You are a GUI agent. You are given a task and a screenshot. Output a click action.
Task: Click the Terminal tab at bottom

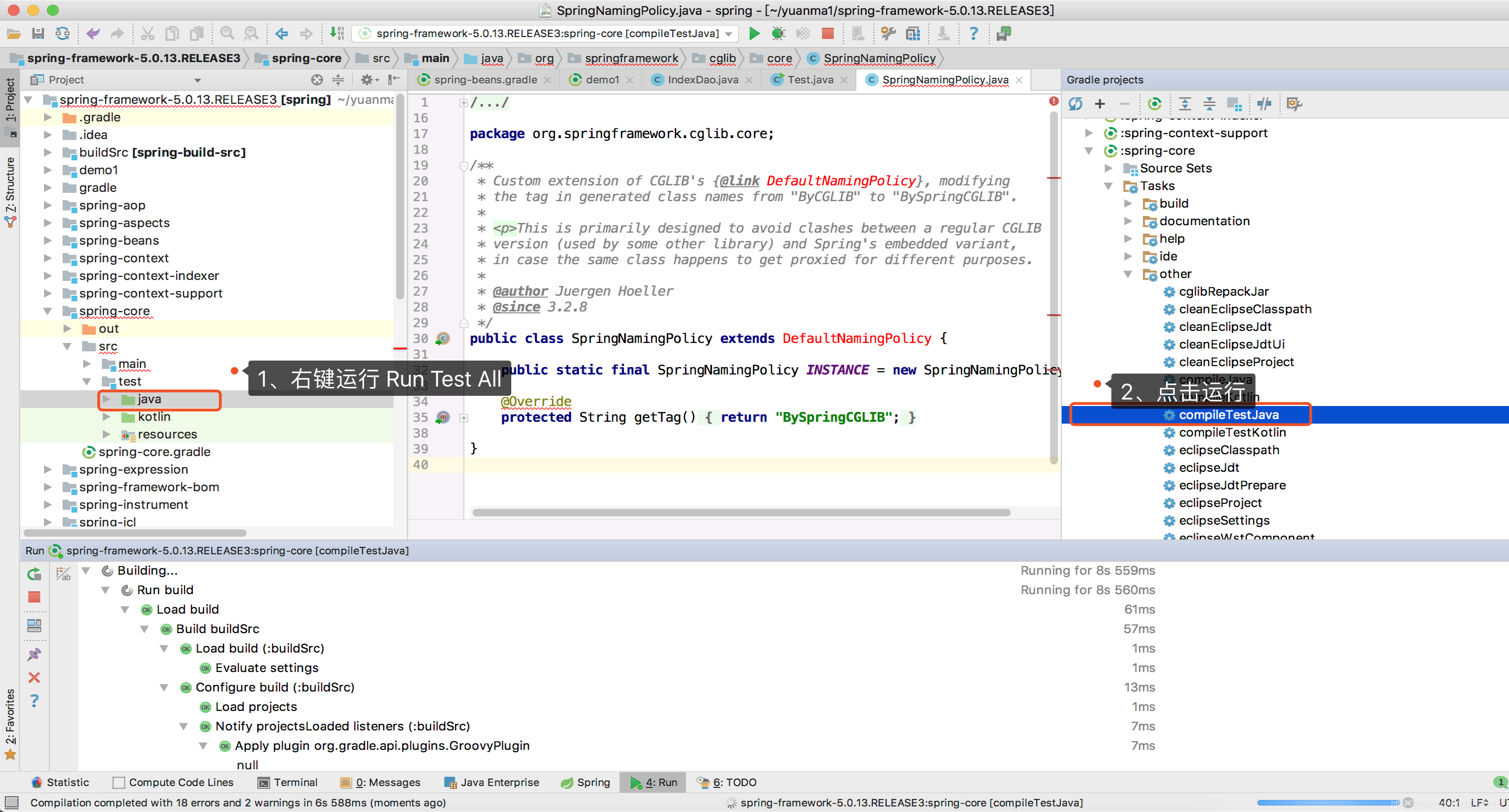point(295,782)
